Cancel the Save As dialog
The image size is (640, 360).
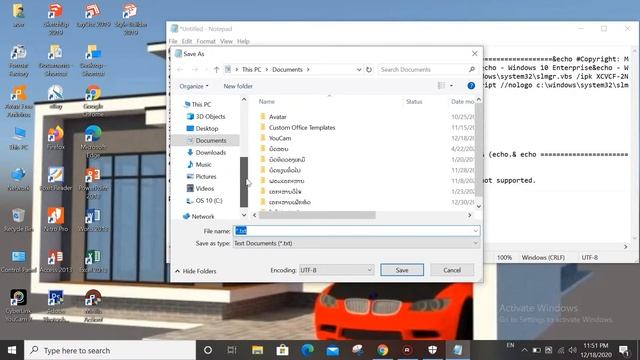point(452,270)
